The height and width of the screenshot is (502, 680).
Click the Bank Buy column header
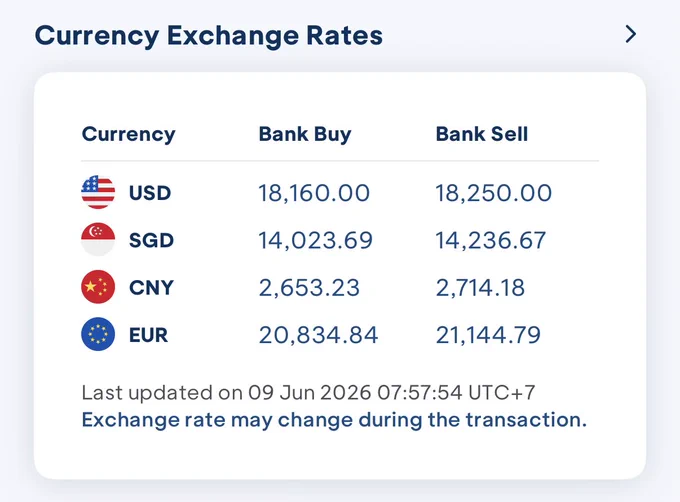tap(305, 134)
